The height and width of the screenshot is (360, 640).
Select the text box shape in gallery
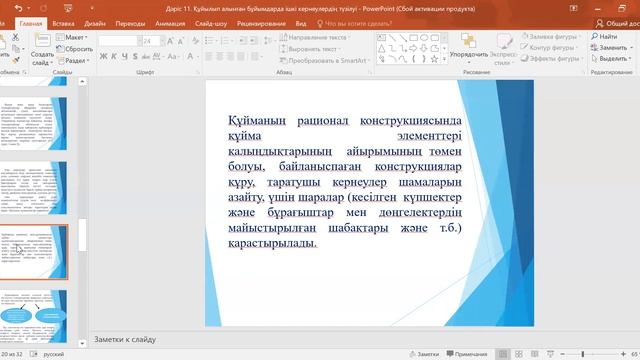(x=381, y=38)
